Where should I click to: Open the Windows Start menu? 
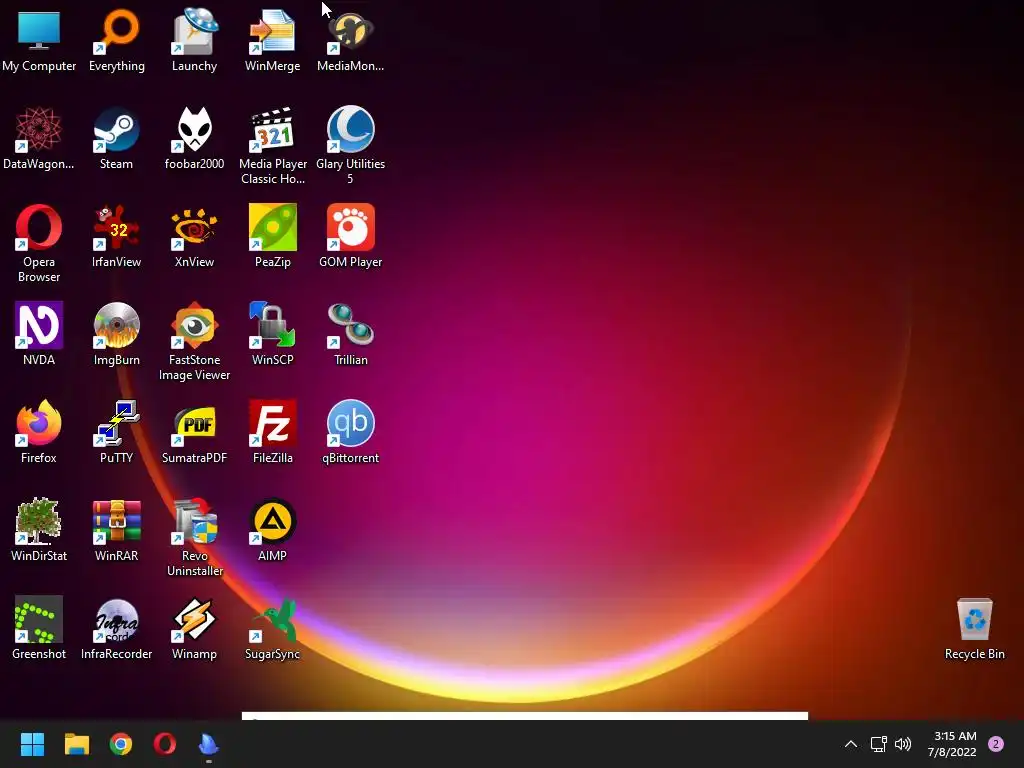32,744
